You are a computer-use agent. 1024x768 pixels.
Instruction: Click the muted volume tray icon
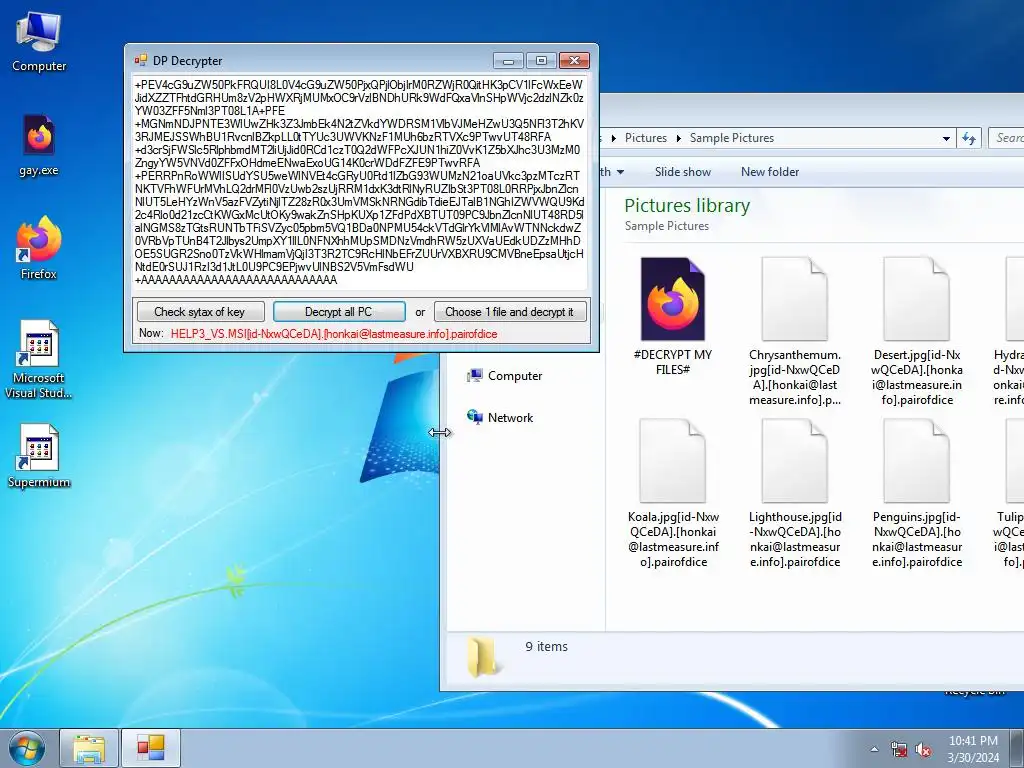[923, 749]
